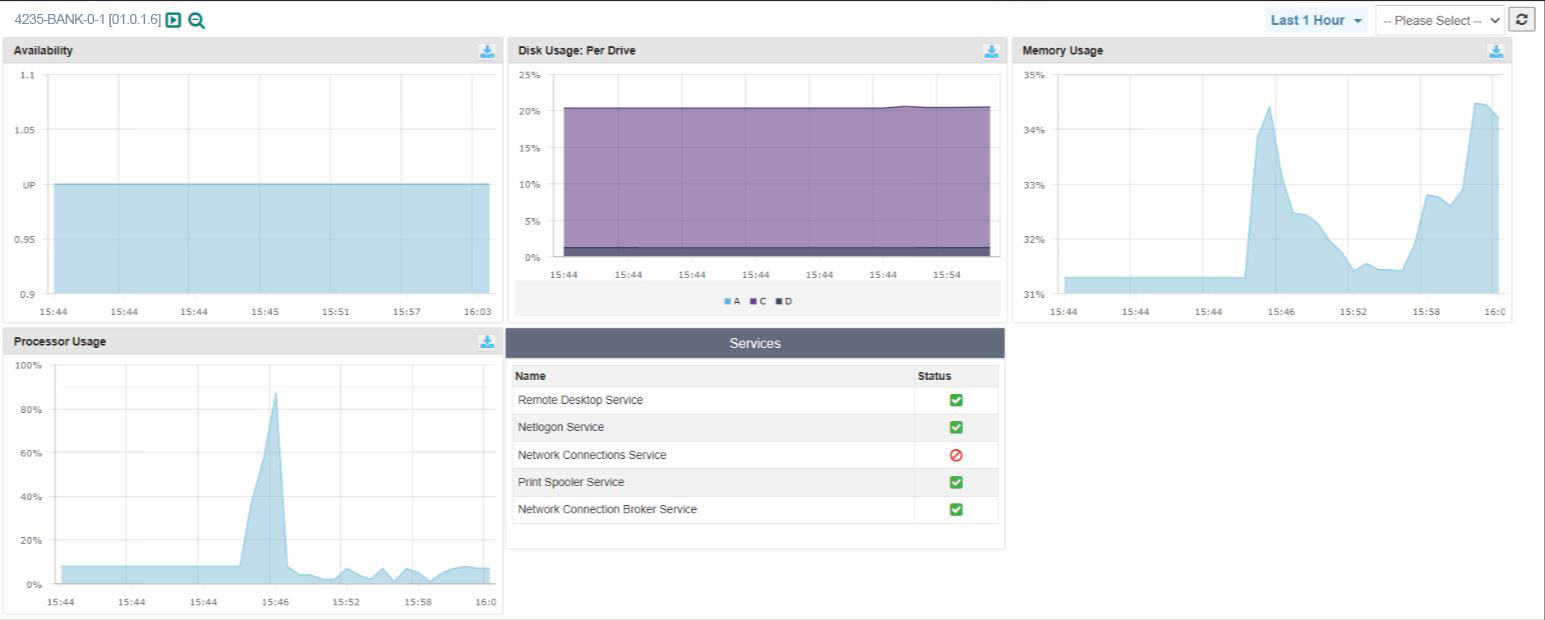Open the Please Select combo box
The width and height of the screenshot is (1545, 620).
pyautogui.click(x=1439, y=20)
